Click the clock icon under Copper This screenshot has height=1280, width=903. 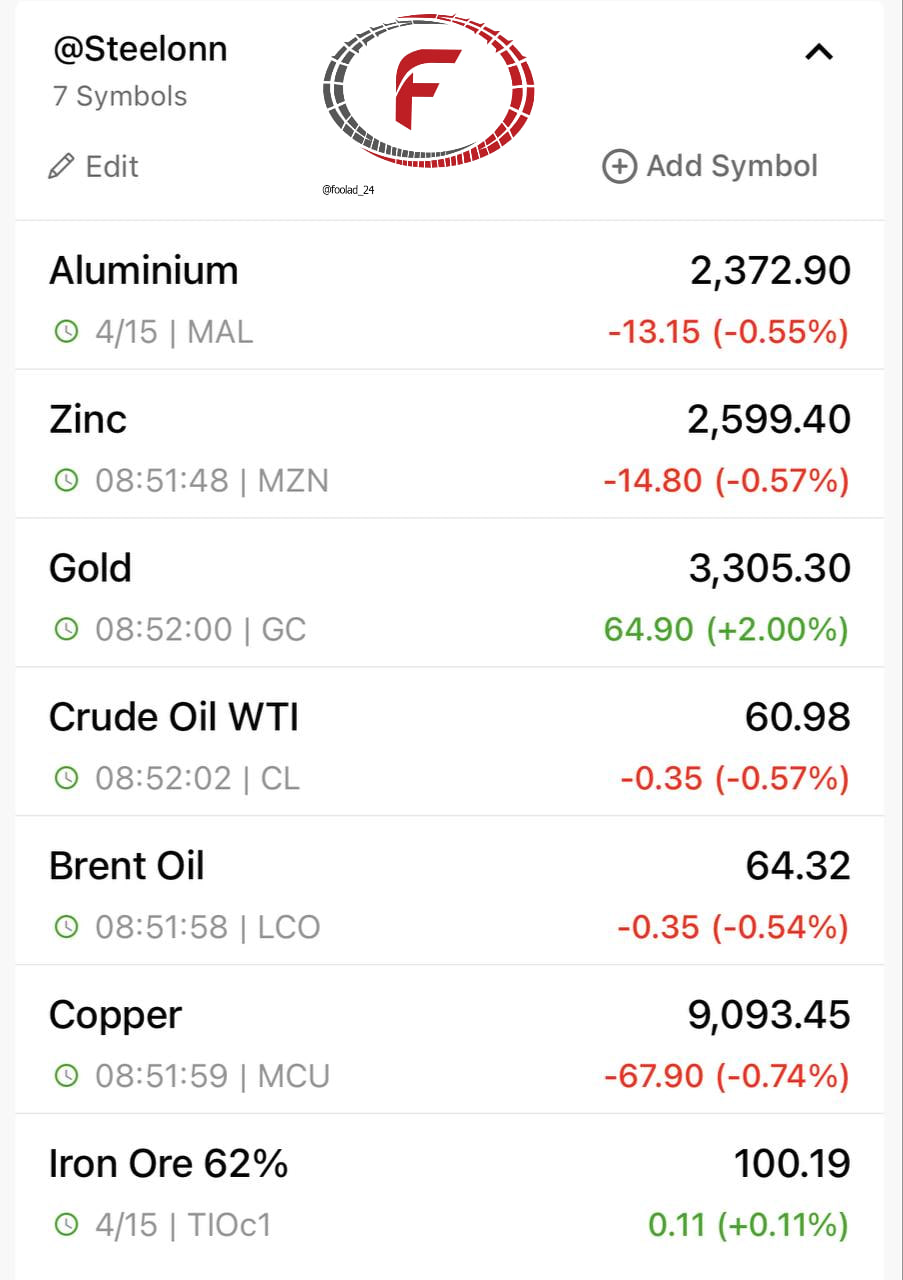(x=66, y=1076)
